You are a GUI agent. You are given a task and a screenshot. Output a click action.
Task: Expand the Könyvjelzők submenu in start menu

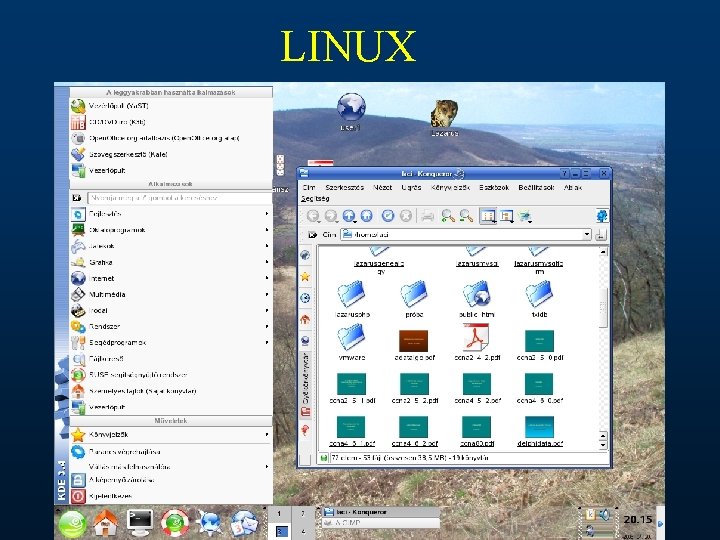170,434
